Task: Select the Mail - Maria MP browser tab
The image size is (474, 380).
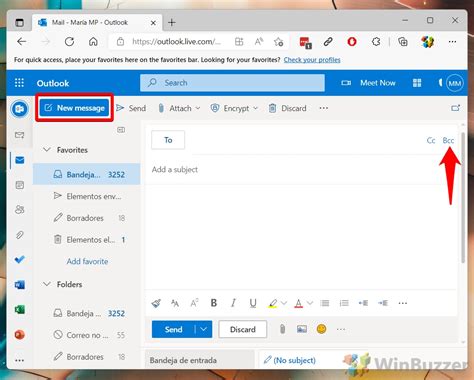Action: click(97, 23)
